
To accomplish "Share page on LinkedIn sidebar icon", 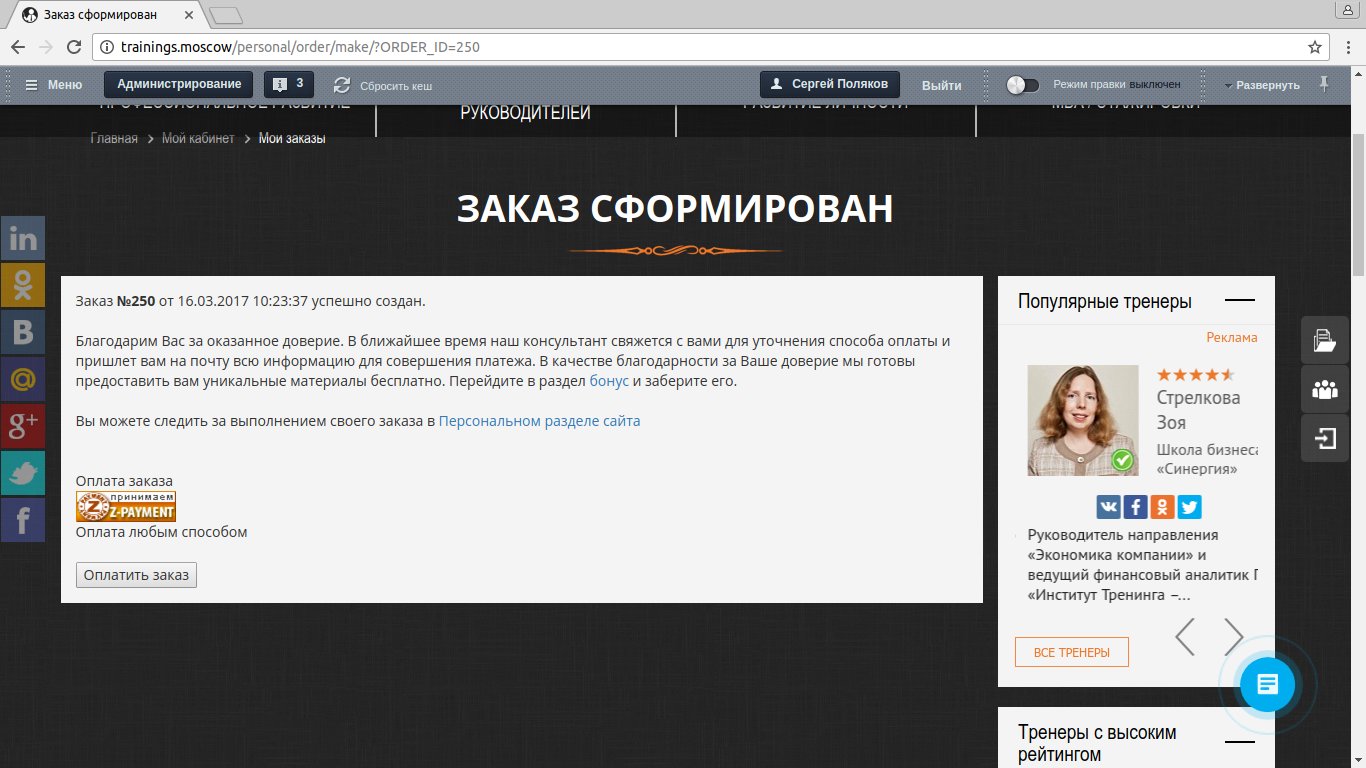I will 22,239.
